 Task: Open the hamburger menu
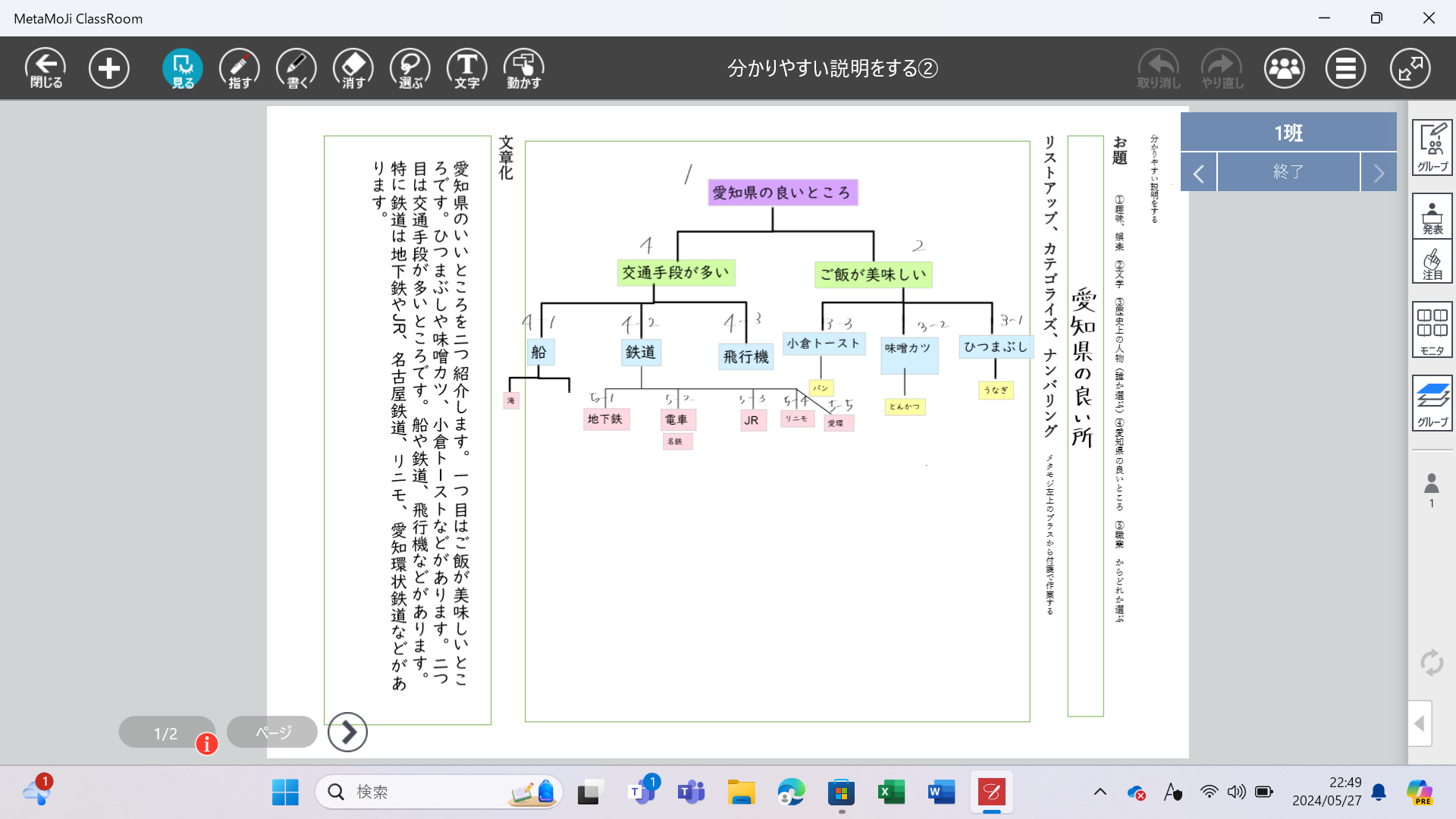(x=1345, y=68)
